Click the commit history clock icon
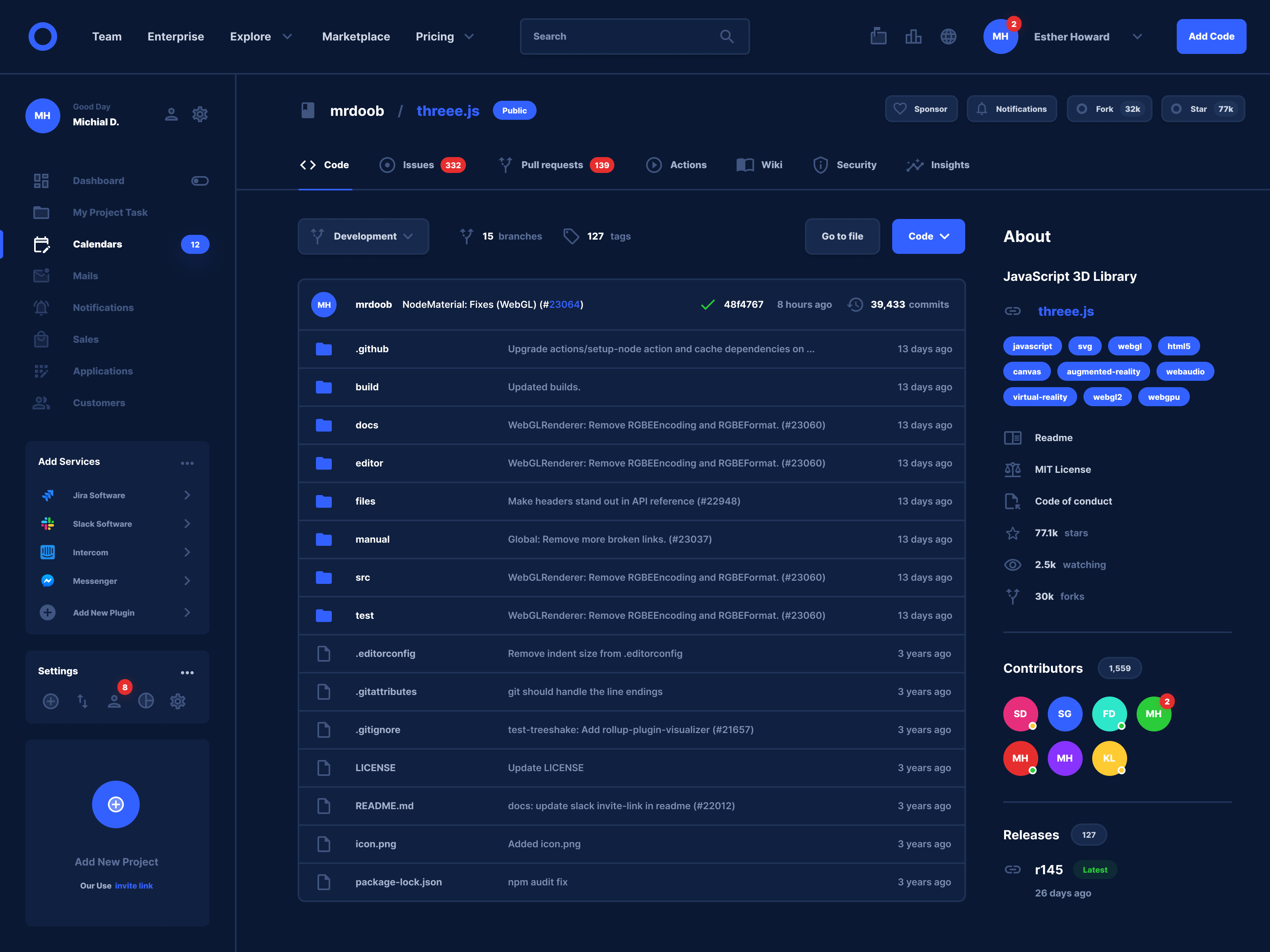Viewport: 1270px width, 952px height. 855,304
